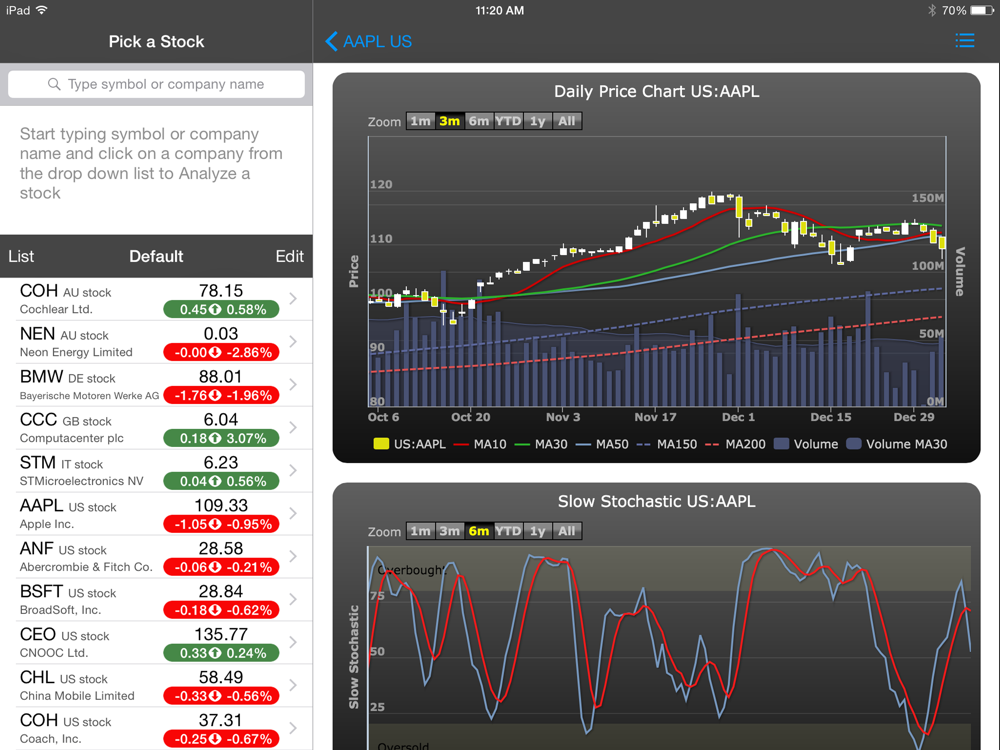This screenshot has height=750, width=1000.
Task: Expand the NEN Neon Energy row chevron
Action: (293, 341)
